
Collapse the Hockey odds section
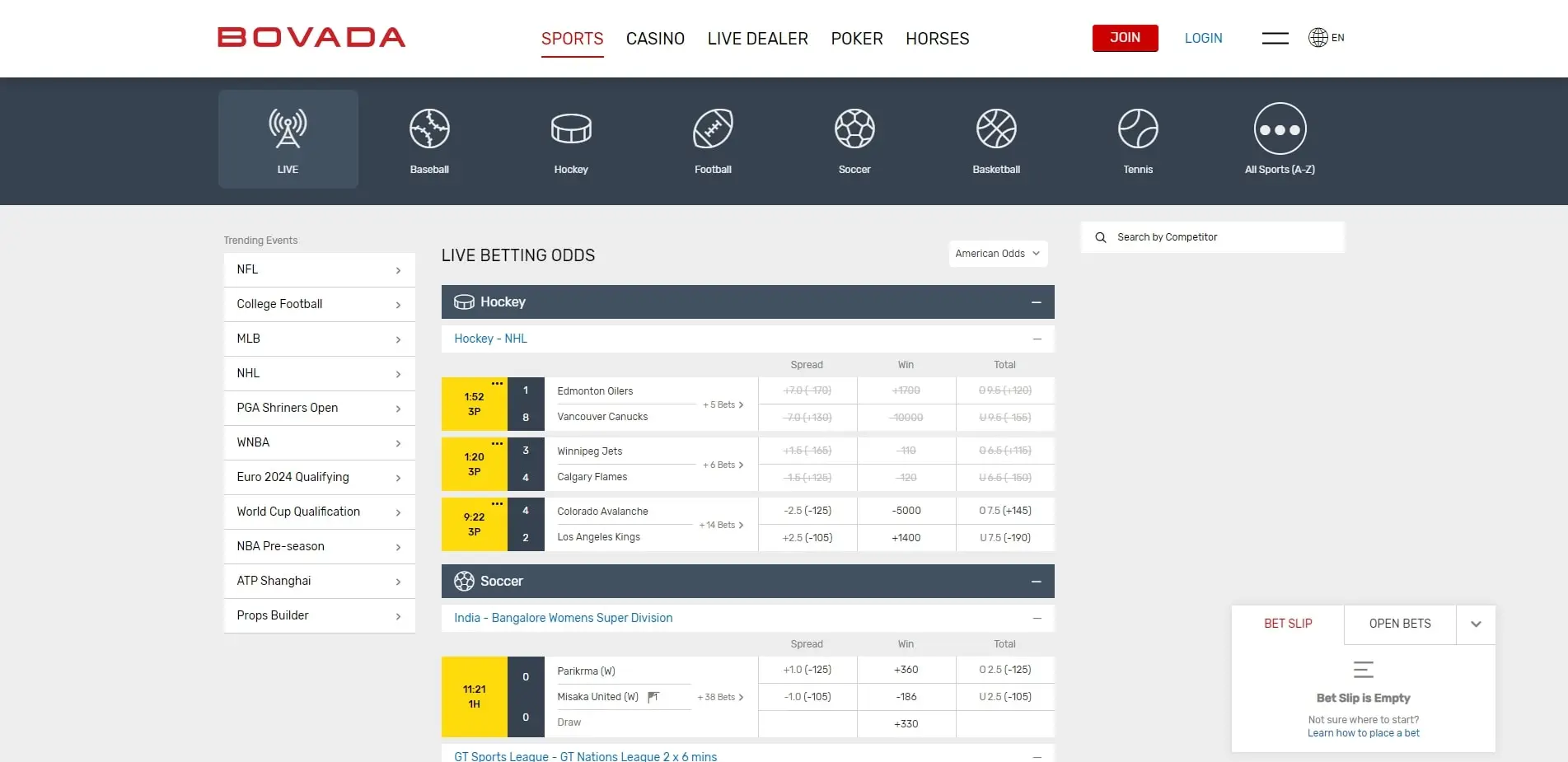(x=1036, y=302)
